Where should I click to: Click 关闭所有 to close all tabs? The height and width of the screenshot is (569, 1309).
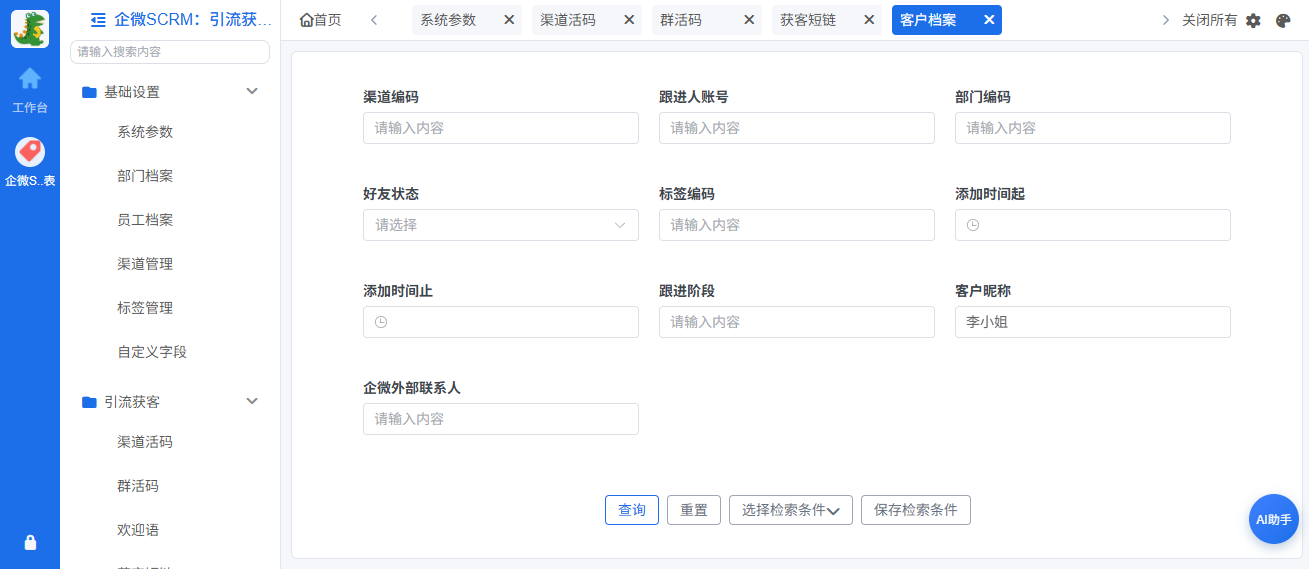point(1209,20)
